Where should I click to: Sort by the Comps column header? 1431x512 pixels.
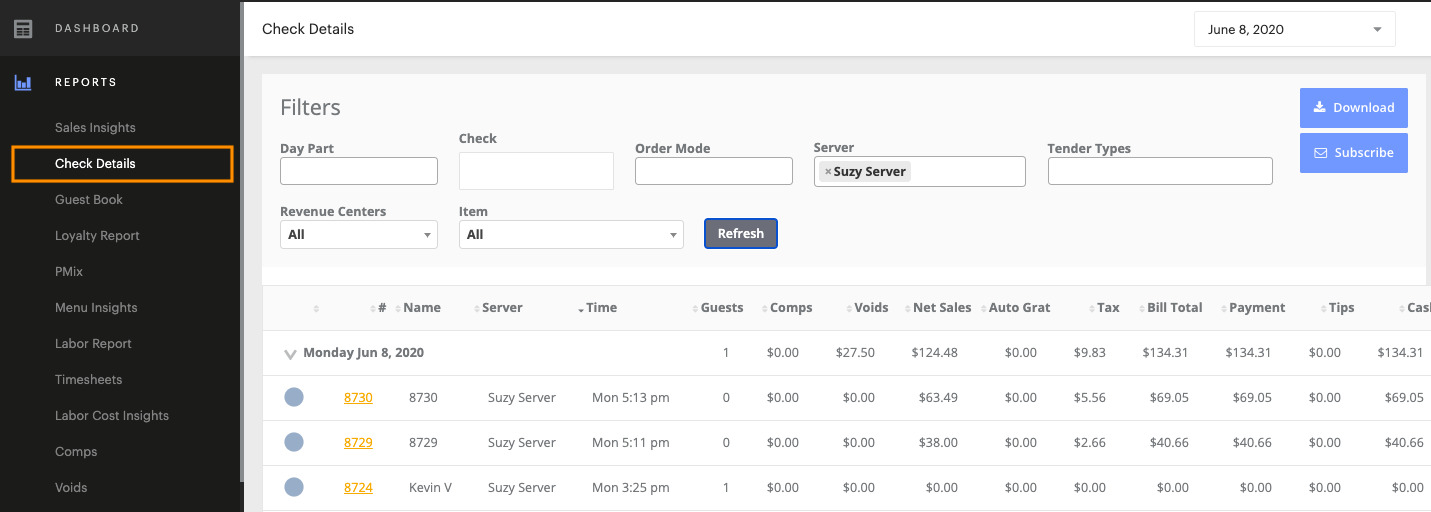pos(791,308)
